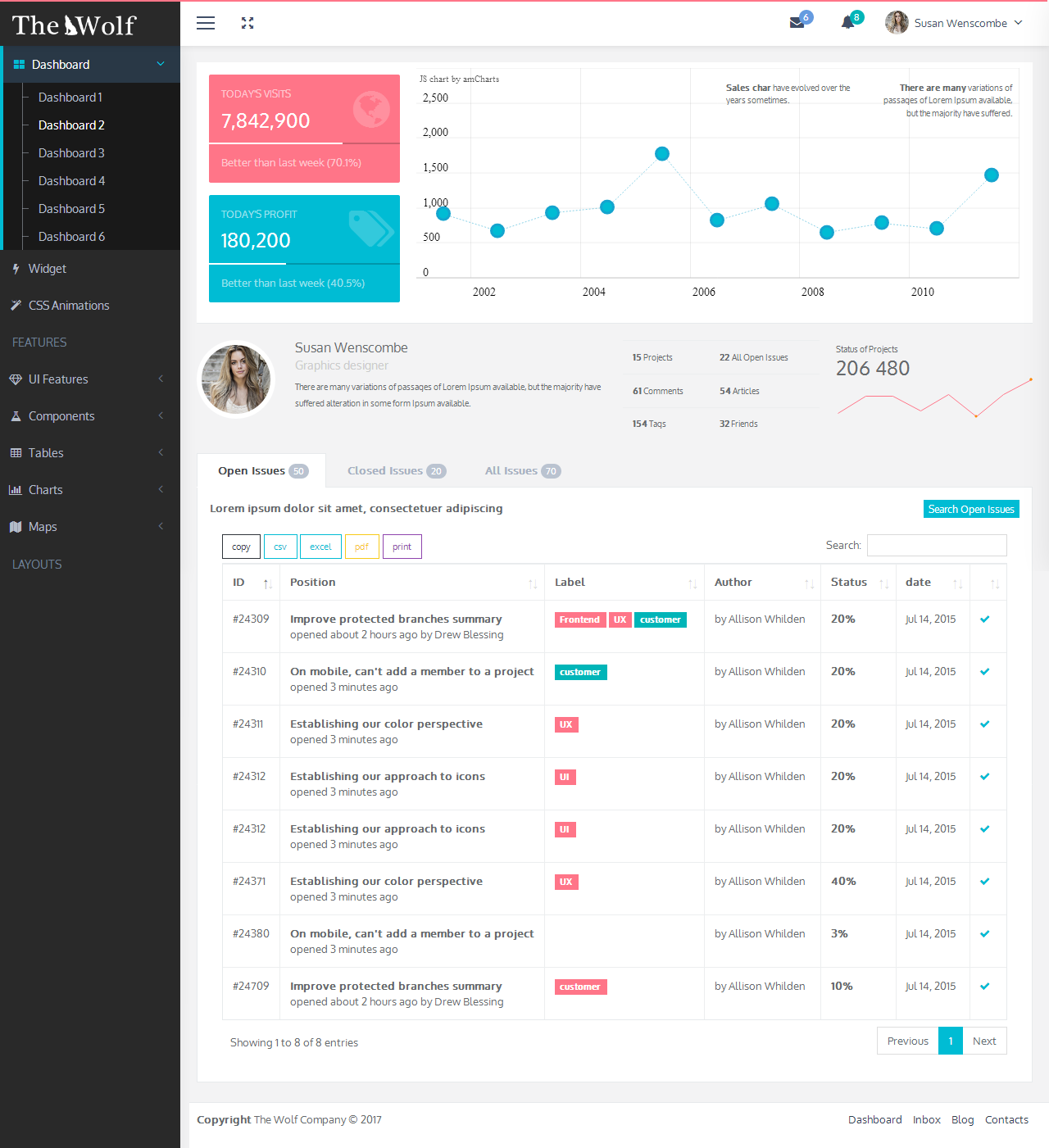Expand the UI Features submenu
The height and width of the screenshot is (1148, 1049).
click(x=90, y=379)
